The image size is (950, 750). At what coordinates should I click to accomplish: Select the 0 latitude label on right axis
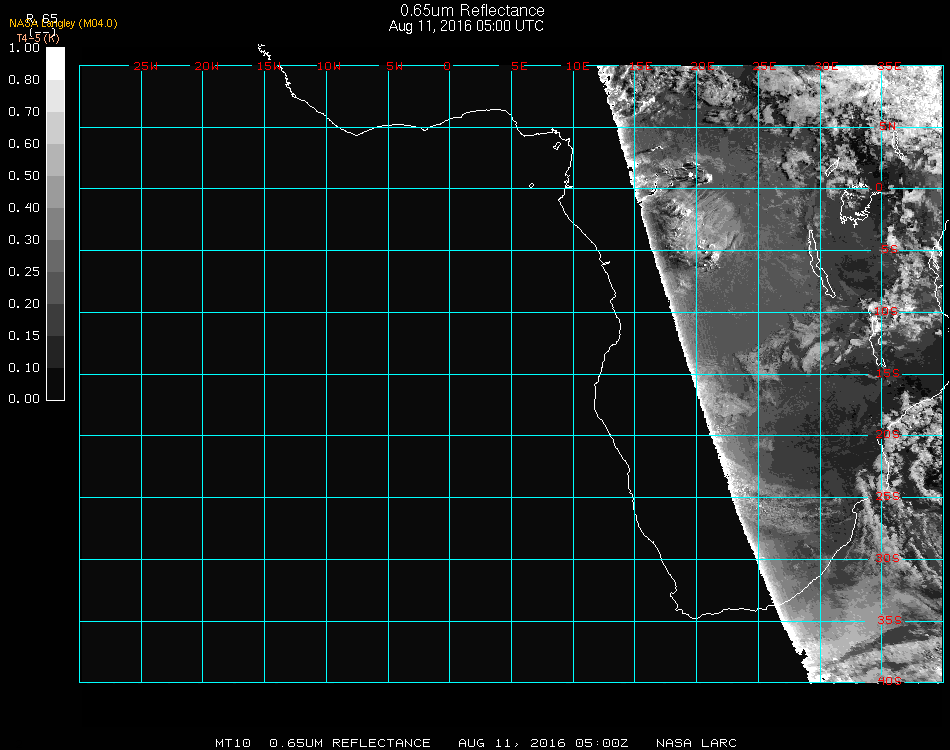pyautogui.click(x=879, y=188)
